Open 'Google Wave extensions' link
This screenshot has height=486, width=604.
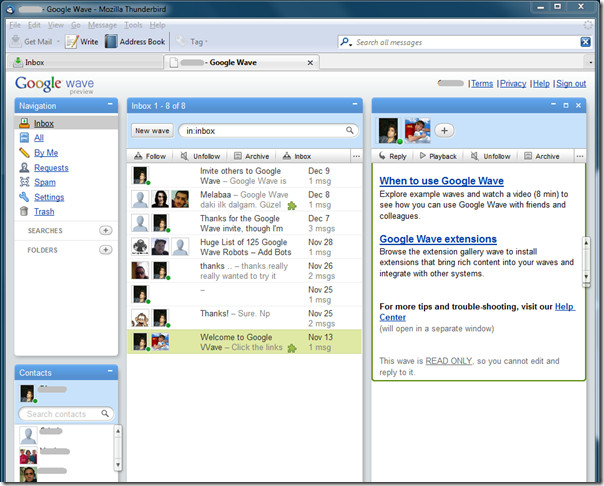(x=438, y=239)
